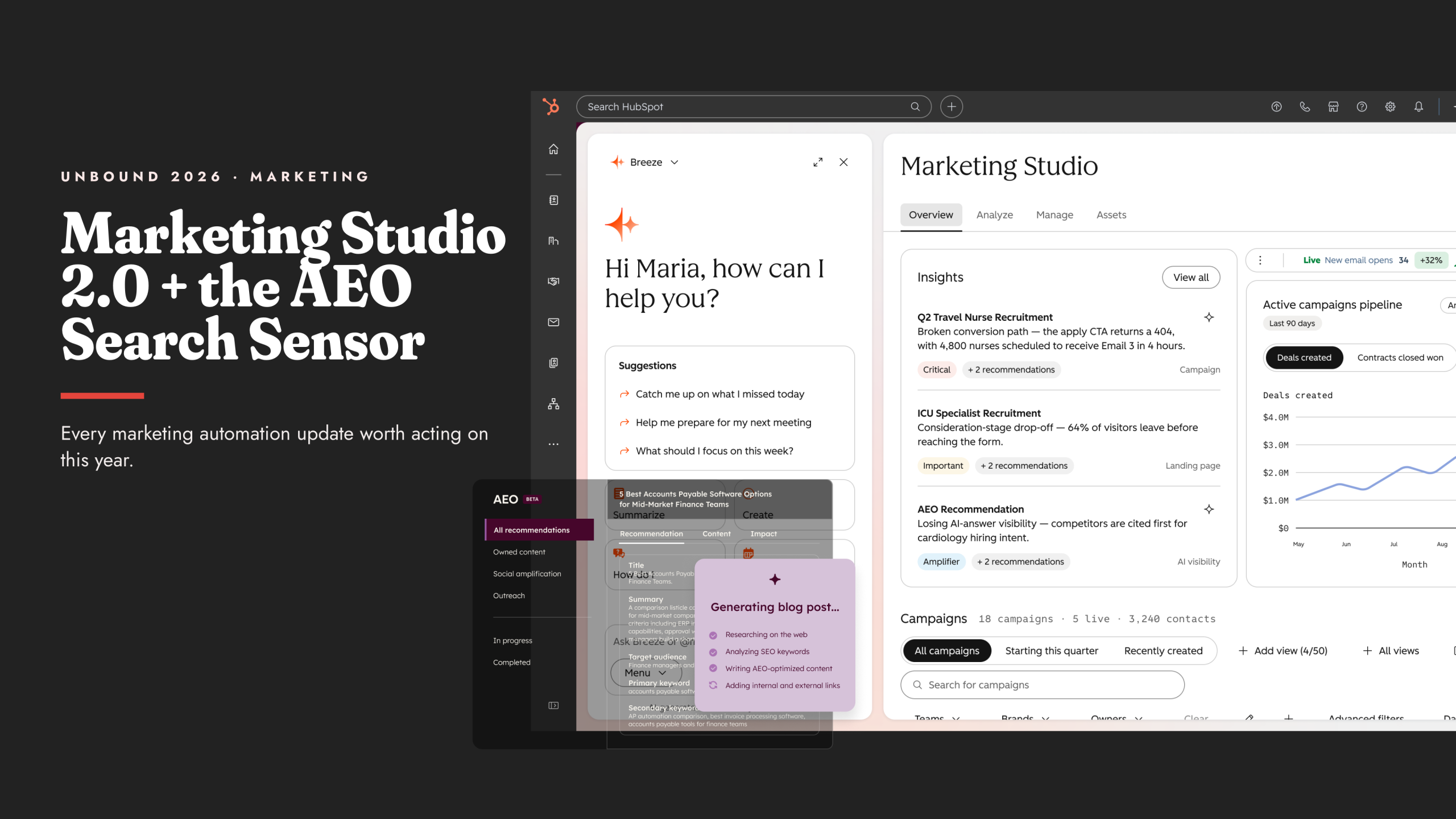Open the Menu dropdown in Breeze panel
This screenshot has width=1456, height=819.
click(646, 673)
